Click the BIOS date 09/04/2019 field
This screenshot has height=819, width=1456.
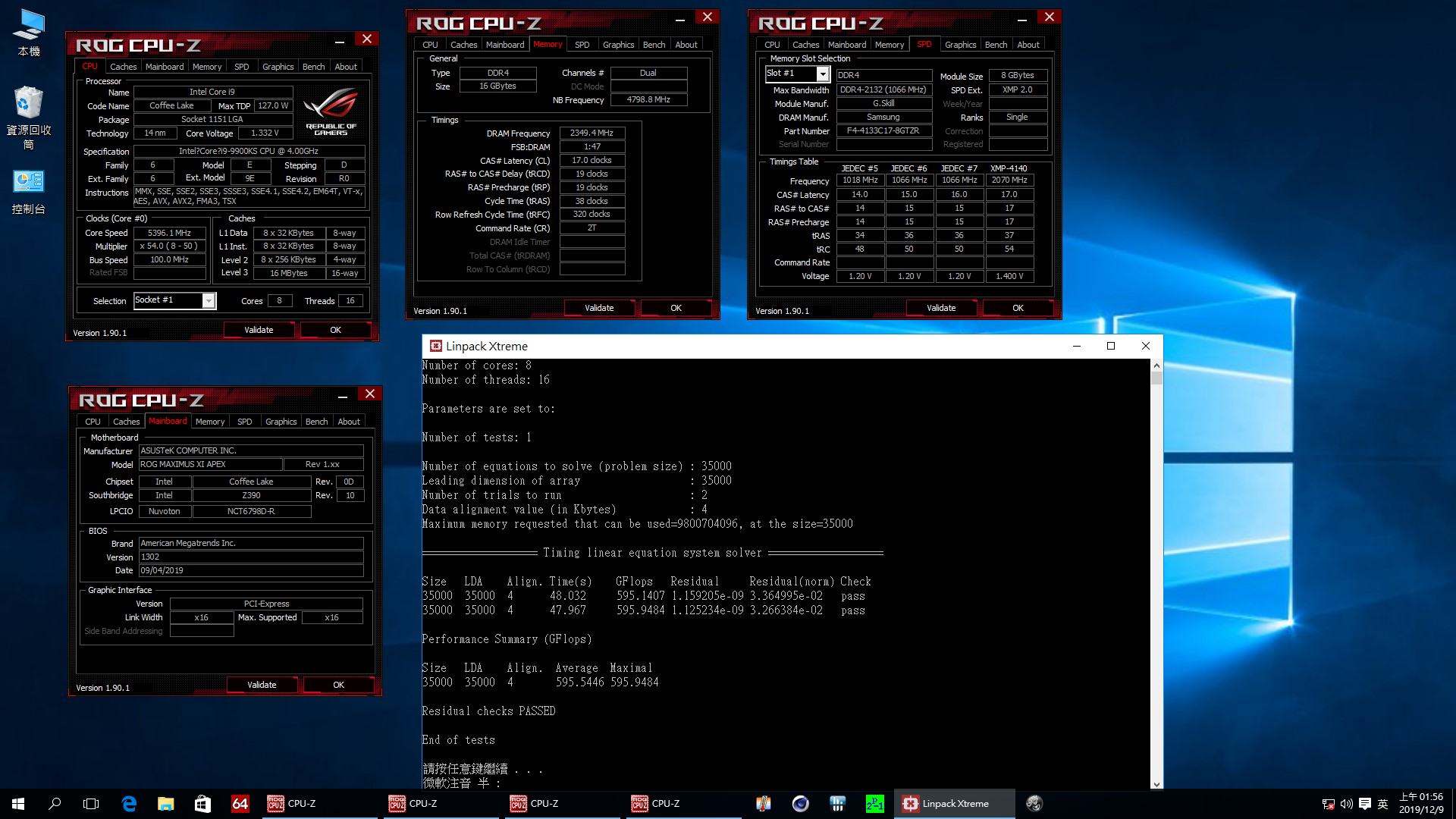(251, 570)
